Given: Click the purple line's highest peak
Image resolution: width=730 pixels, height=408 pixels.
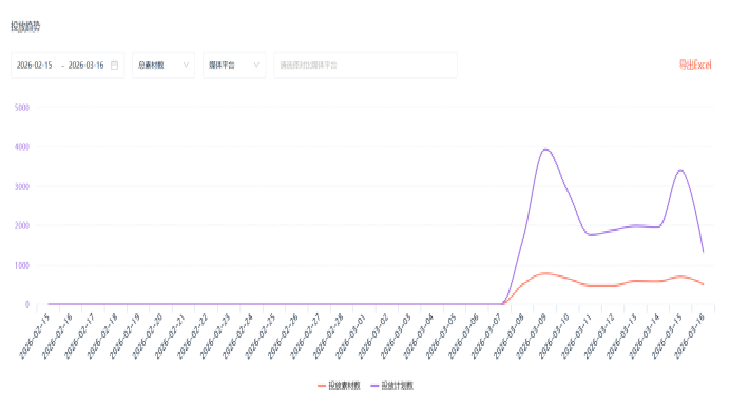Looking at the screenshot, I should 545,150.
